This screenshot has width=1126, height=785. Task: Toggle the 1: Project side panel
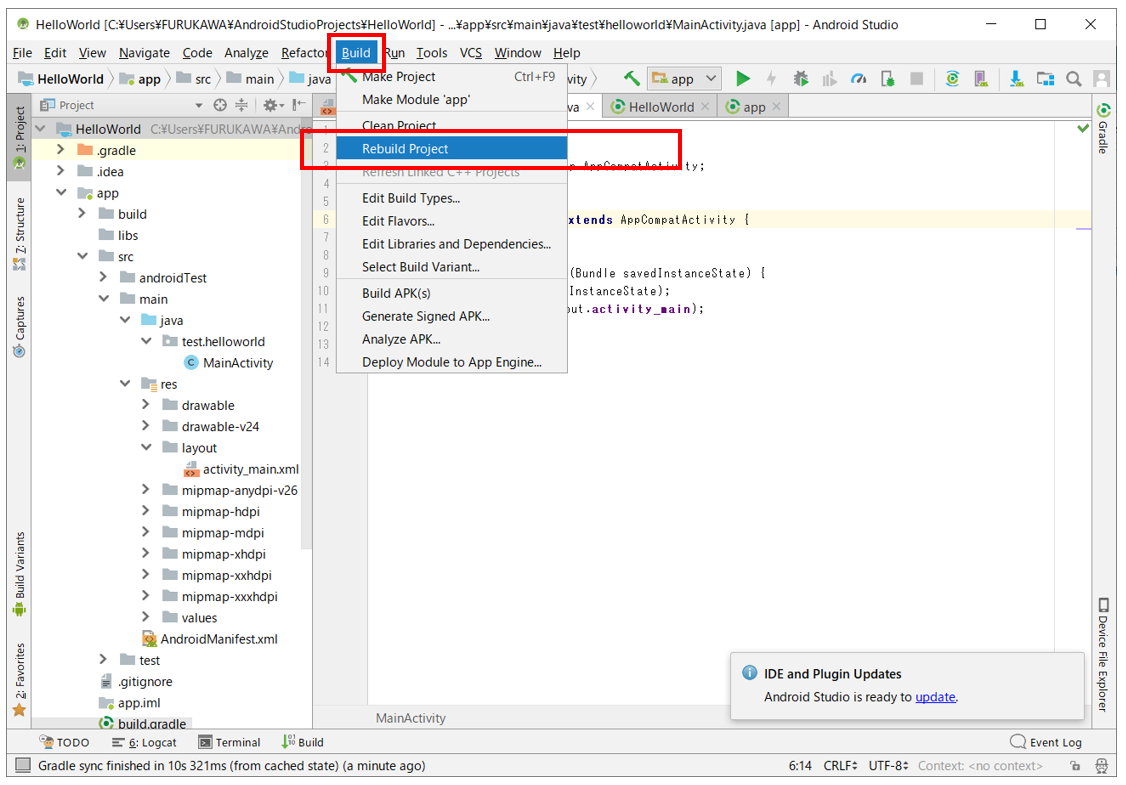point(19,136)
